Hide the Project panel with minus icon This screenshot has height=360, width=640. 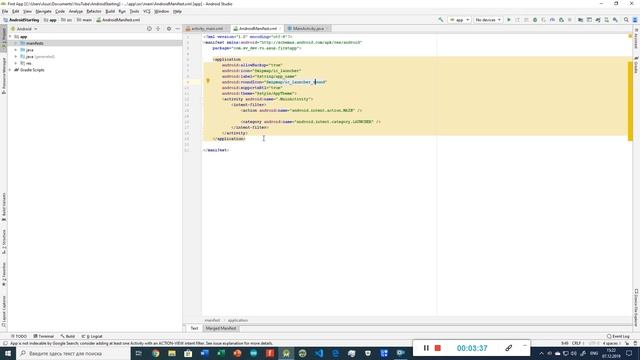[178, 29]
